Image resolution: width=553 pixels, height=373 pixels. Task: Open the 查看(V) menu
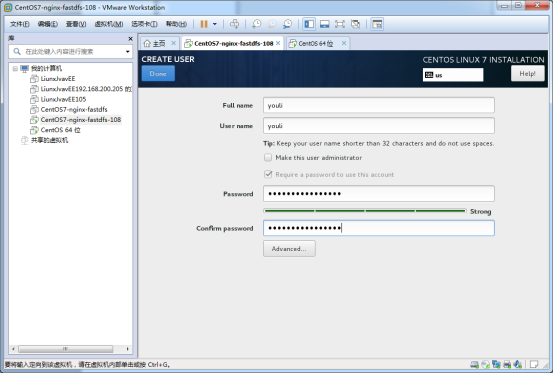coord(76,24)
